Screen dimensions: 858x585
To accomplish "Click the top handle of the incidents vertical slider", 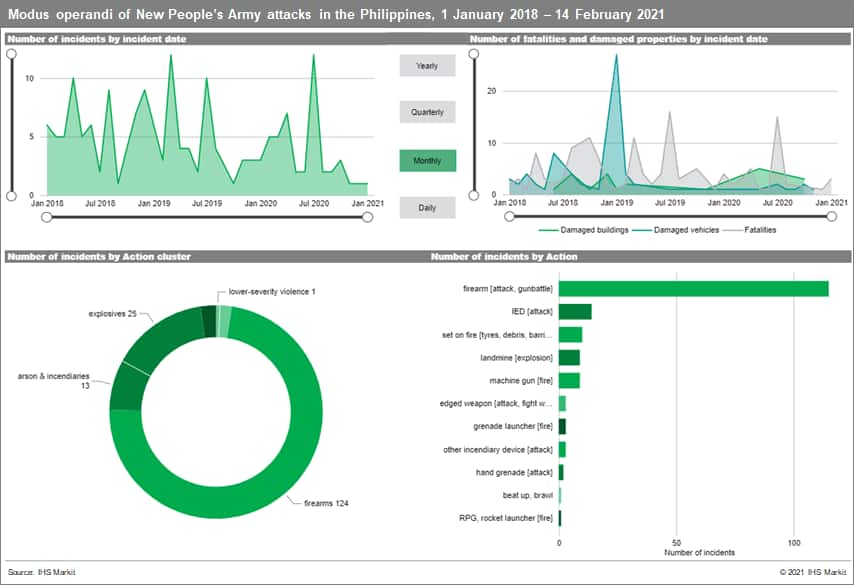I will point(11,55).
